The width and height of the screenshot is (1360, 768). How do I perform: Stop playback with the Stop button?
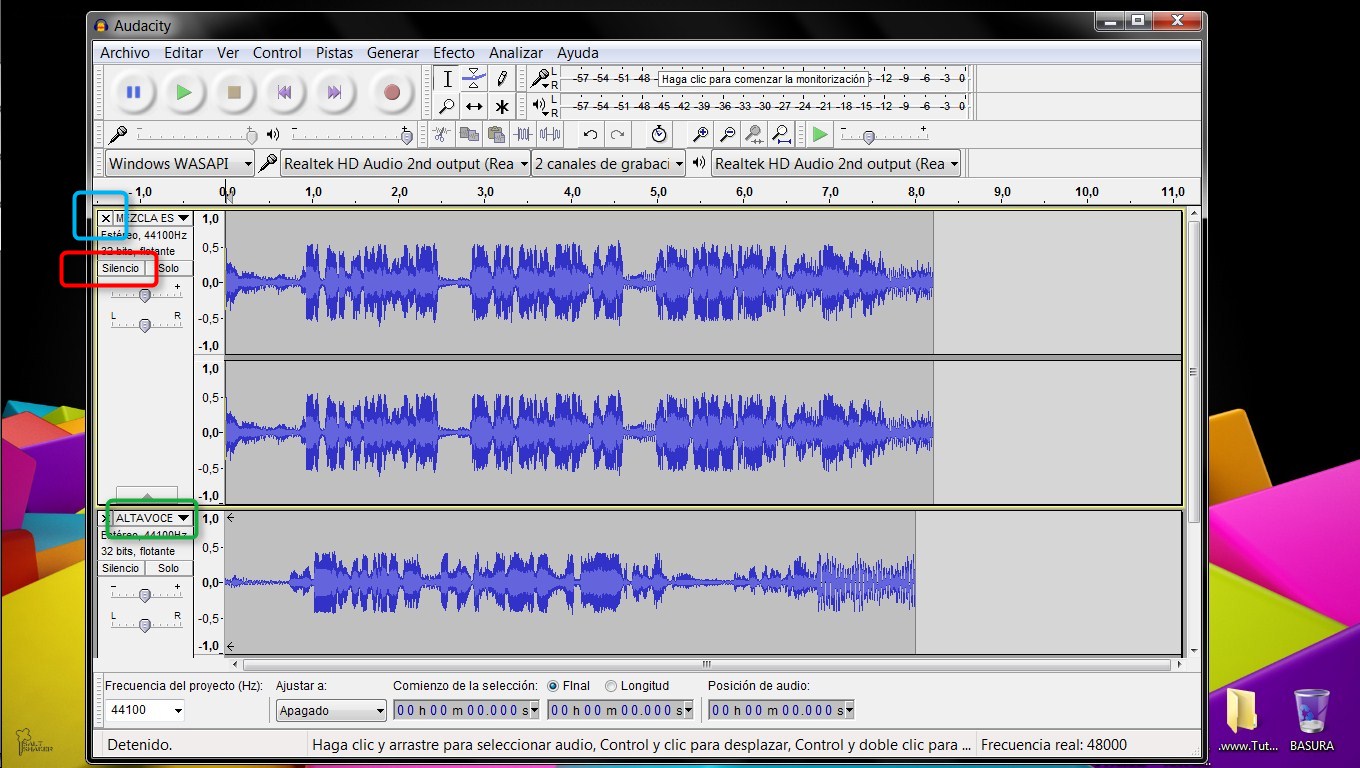coord(234,92)
